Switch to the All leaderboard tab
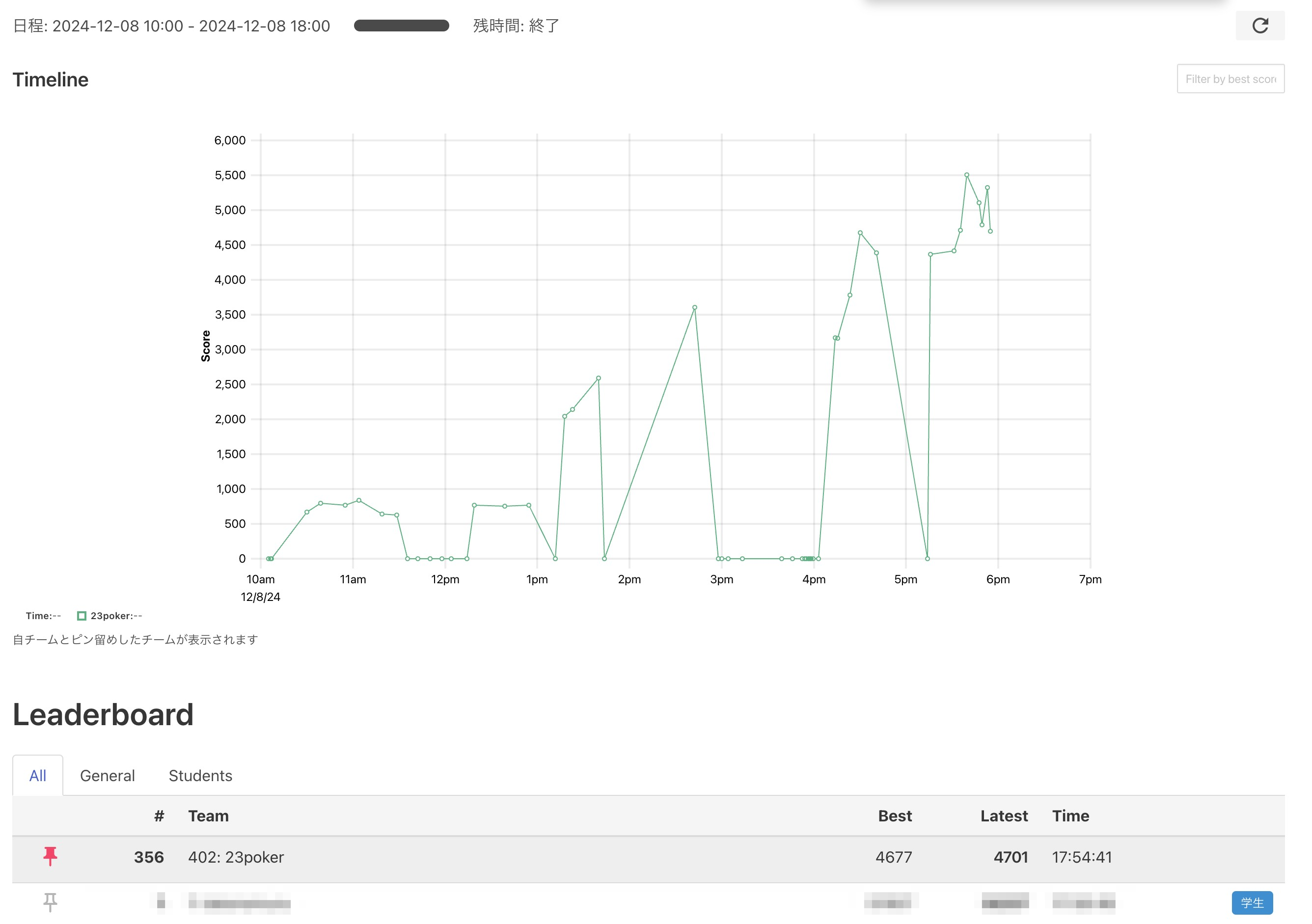The width and height of the screenshot is (1312, 924). pos(38,775)
